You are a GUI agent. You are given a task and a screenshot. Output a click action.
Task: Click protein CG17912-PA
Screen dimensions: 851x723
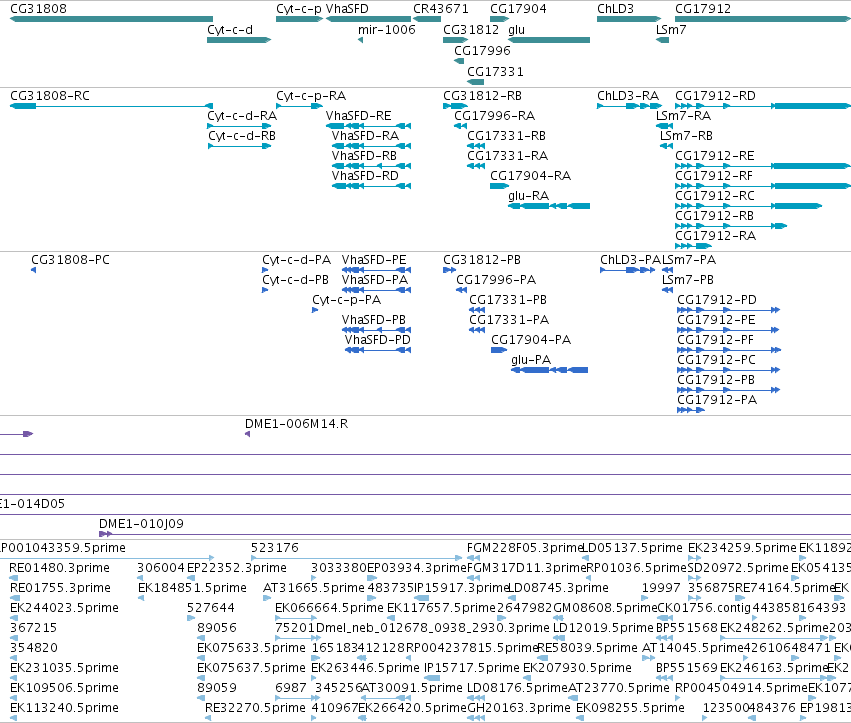click(691, 410)
